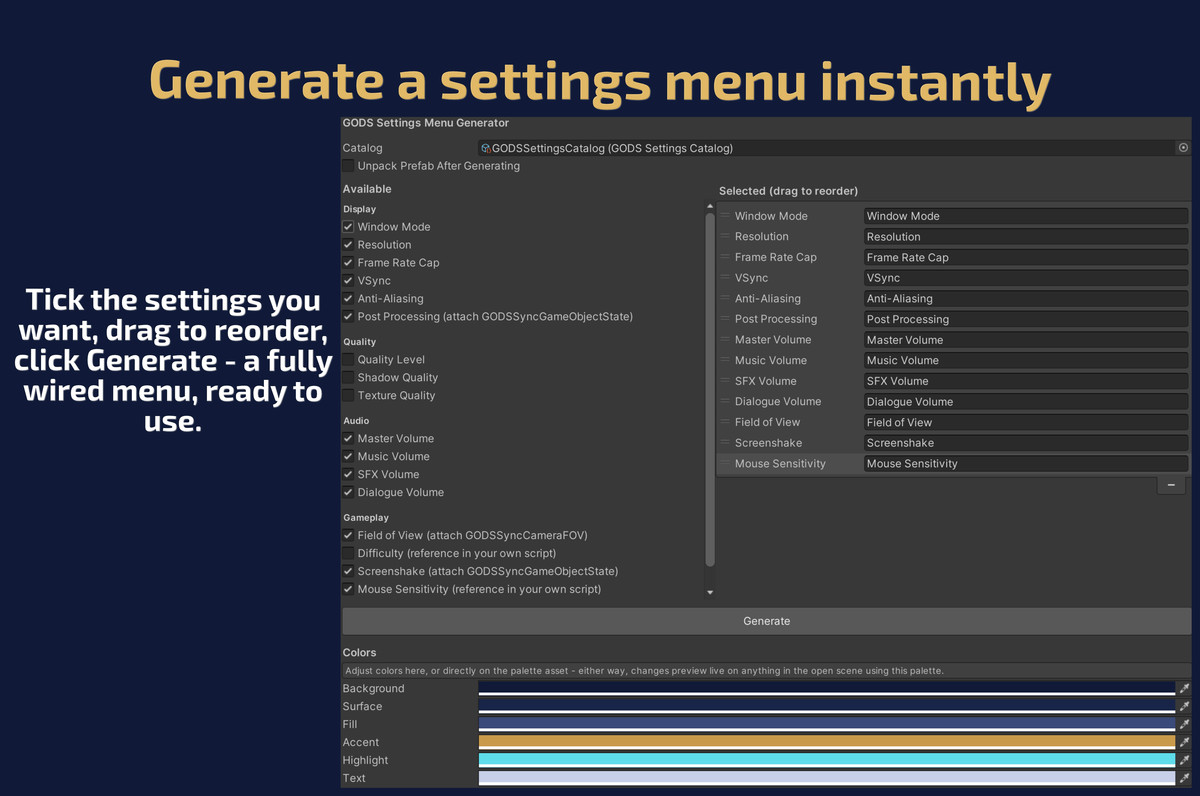Click the Fill color eyedropper icon
Viewport: 1200px width, 796px height.
click(x=1184, y=725)
